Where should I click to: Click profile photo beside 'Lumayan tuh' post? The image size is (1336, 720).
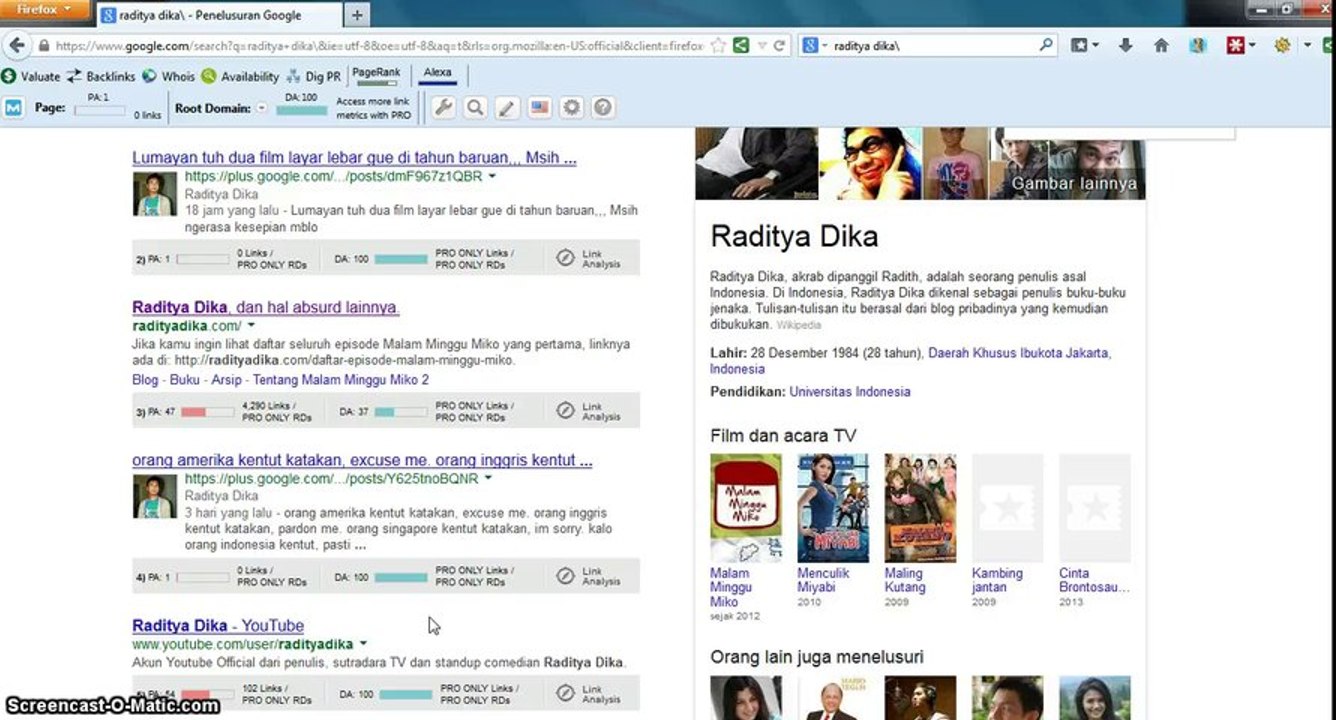click(x=154, y=194)
